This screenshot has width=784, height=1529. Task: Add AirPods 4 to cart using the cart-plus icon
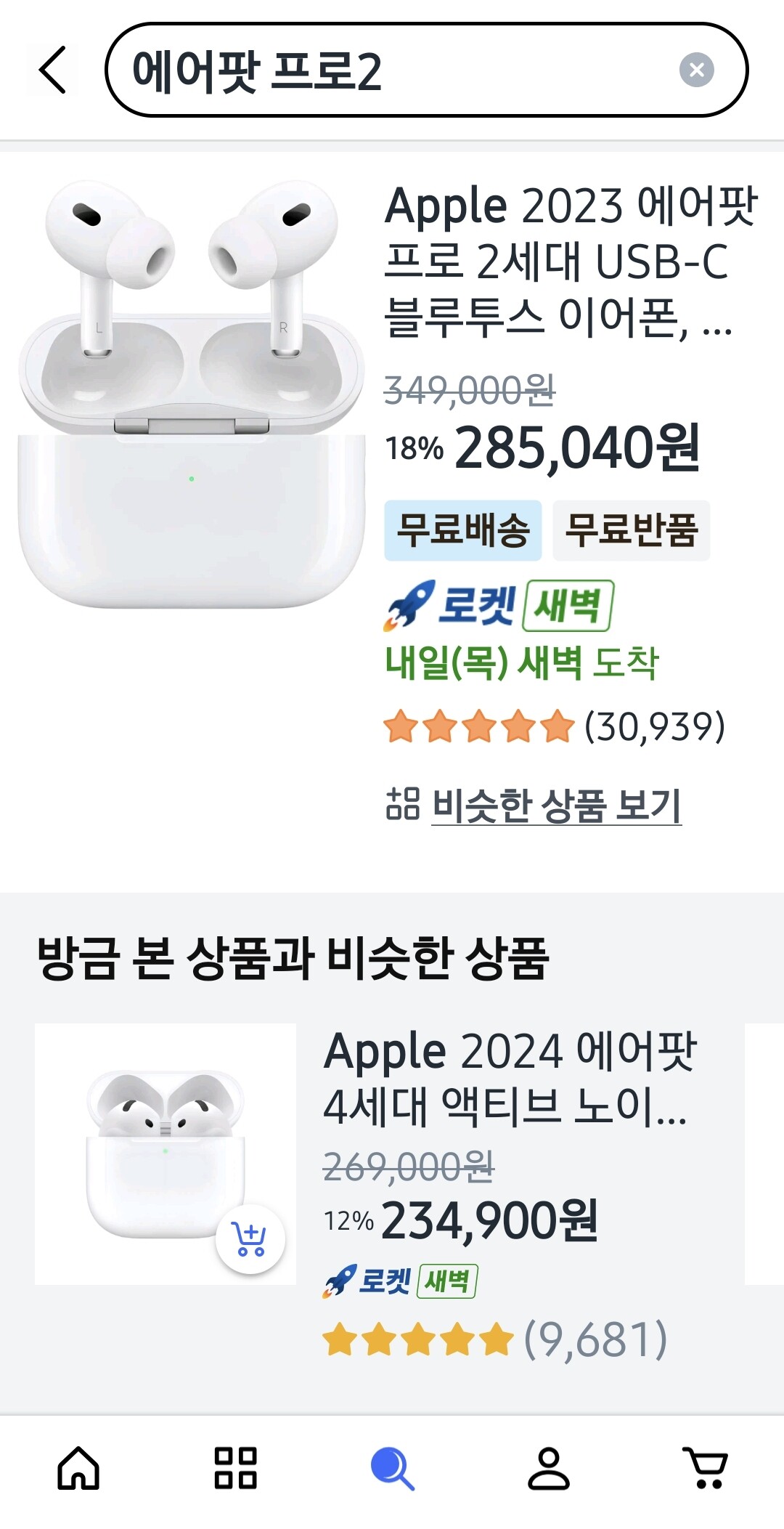click(250, 1239)
